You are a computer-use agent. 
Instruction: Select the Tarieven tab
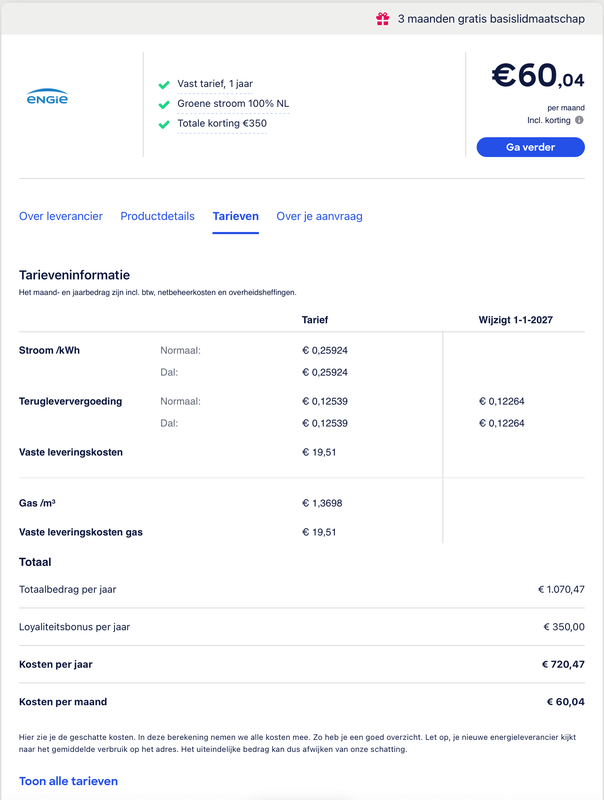(236, 216)
